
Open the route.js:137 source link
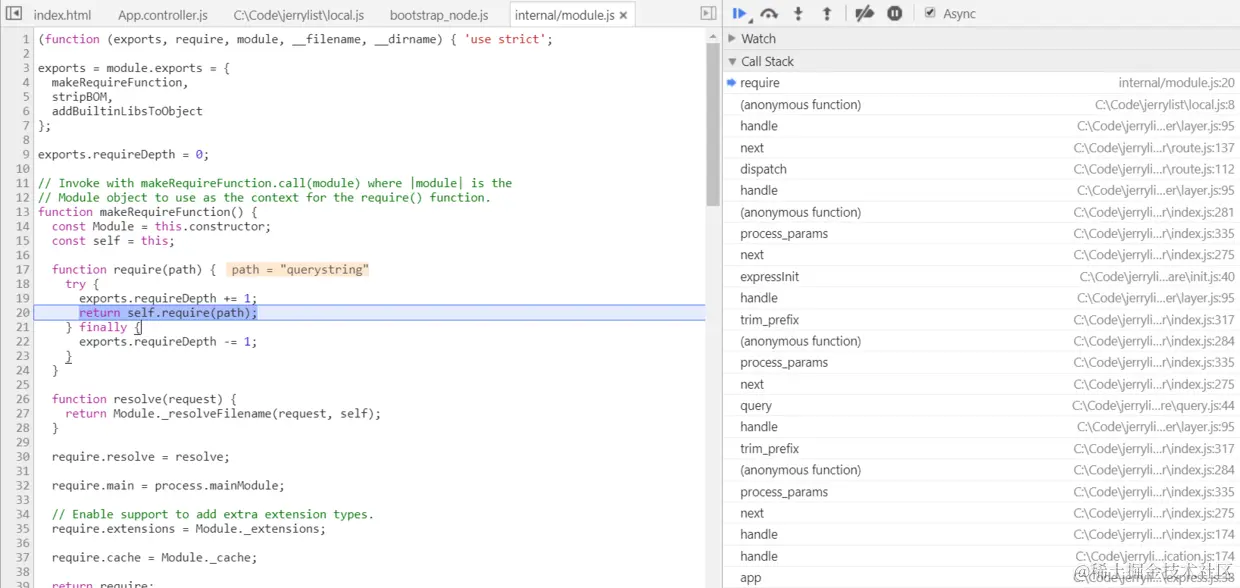(1154, 148)
